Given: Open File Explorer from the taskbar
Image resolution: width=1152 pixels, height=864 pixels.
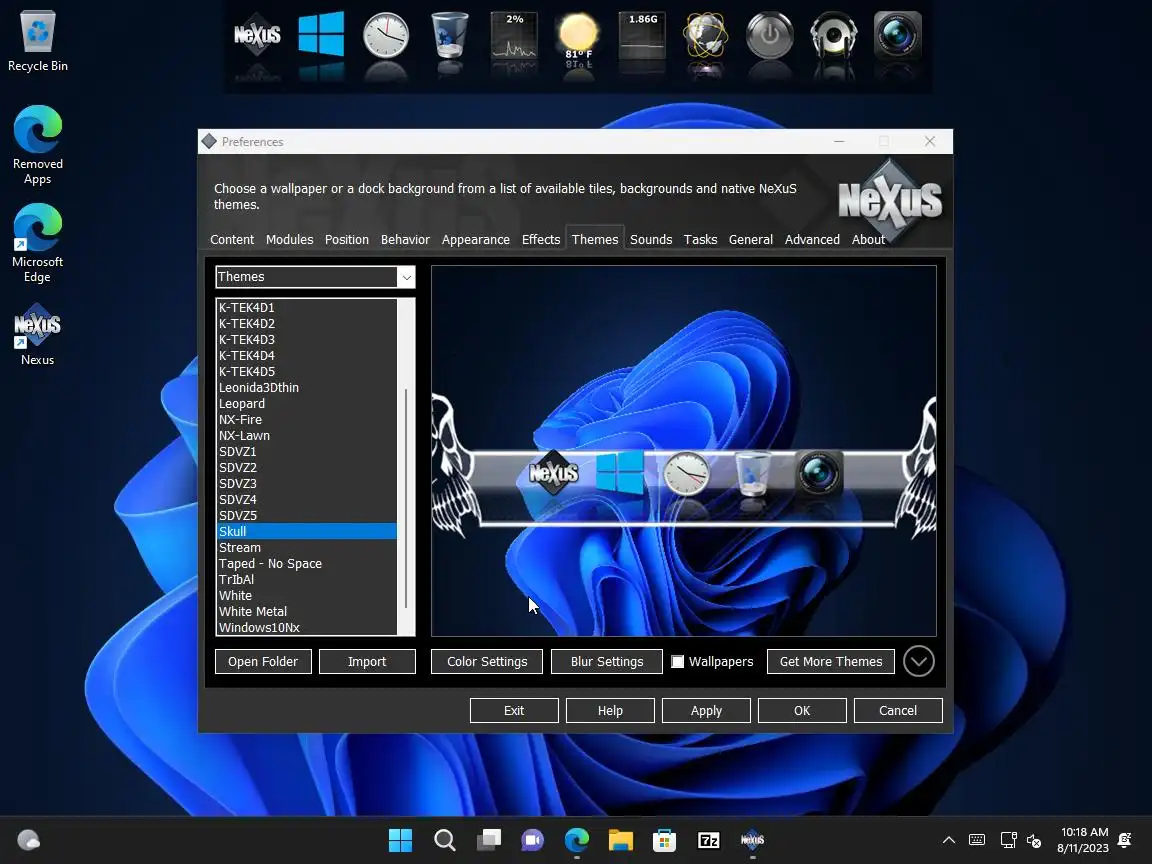Looking at the screenshot, I should pyautogui.click(x=621, y=840).
